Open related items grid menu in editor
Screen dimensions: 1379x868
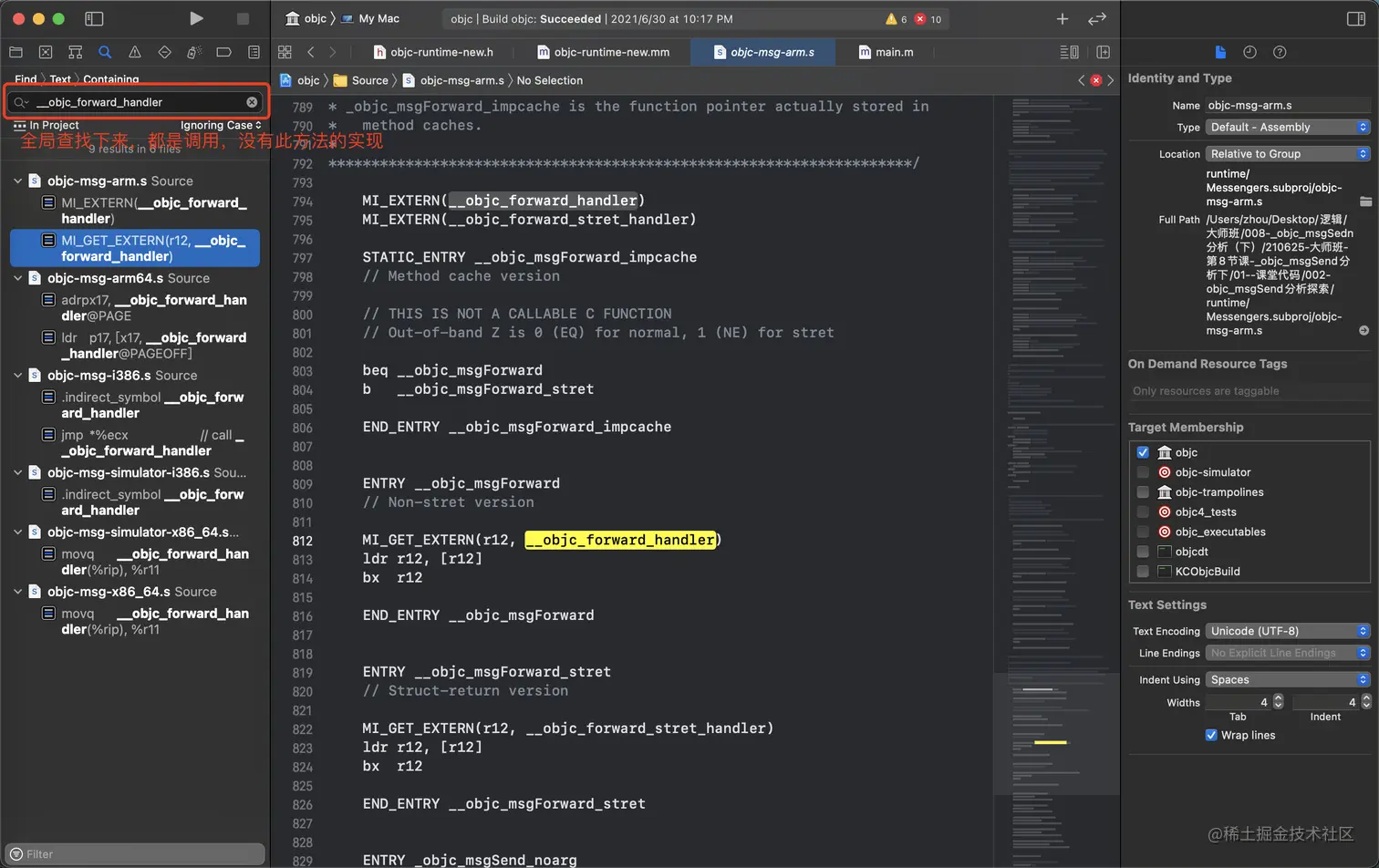click(x=285, y=52)
